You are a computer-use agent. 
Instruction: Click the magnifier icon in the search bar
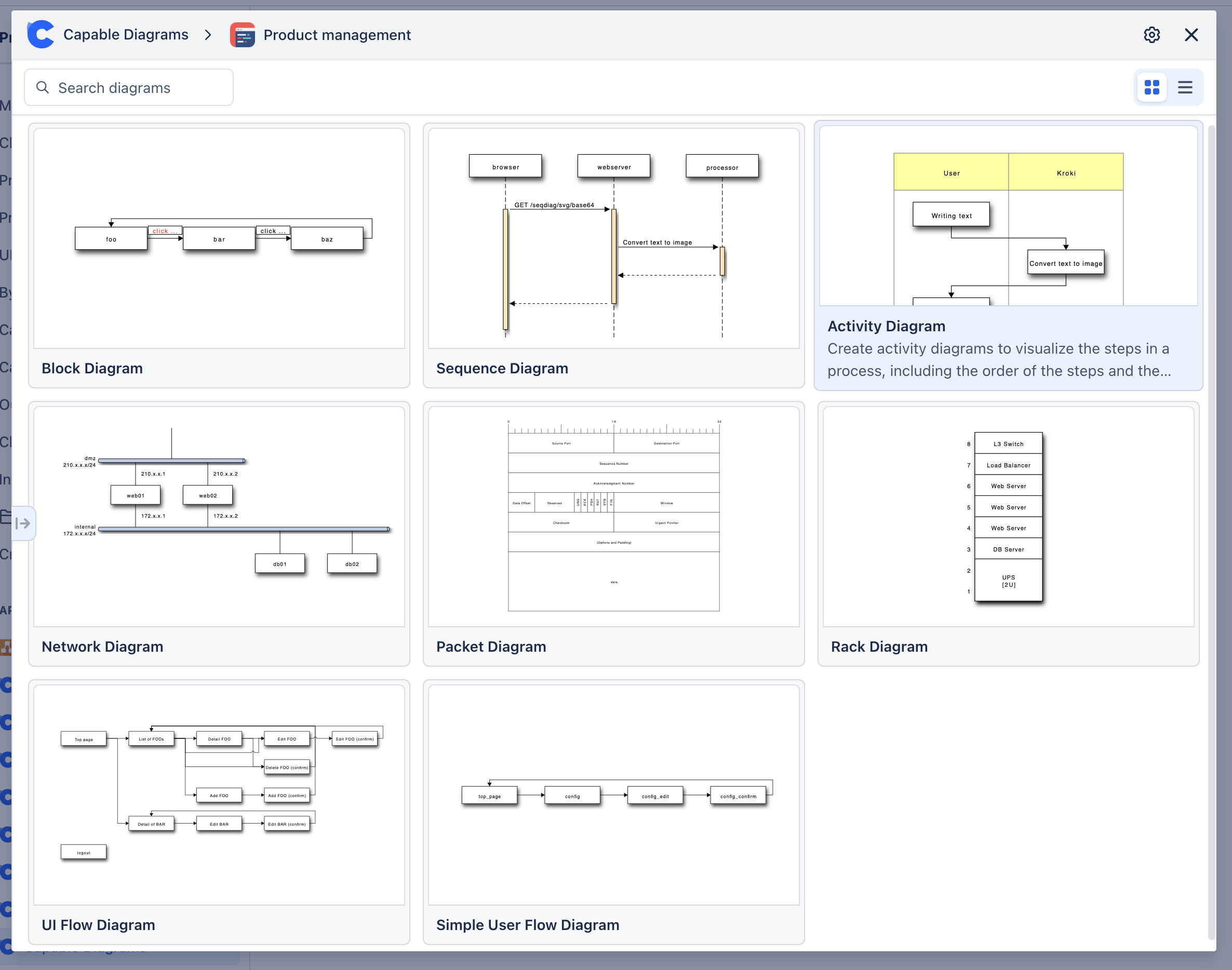coord(43,87)
